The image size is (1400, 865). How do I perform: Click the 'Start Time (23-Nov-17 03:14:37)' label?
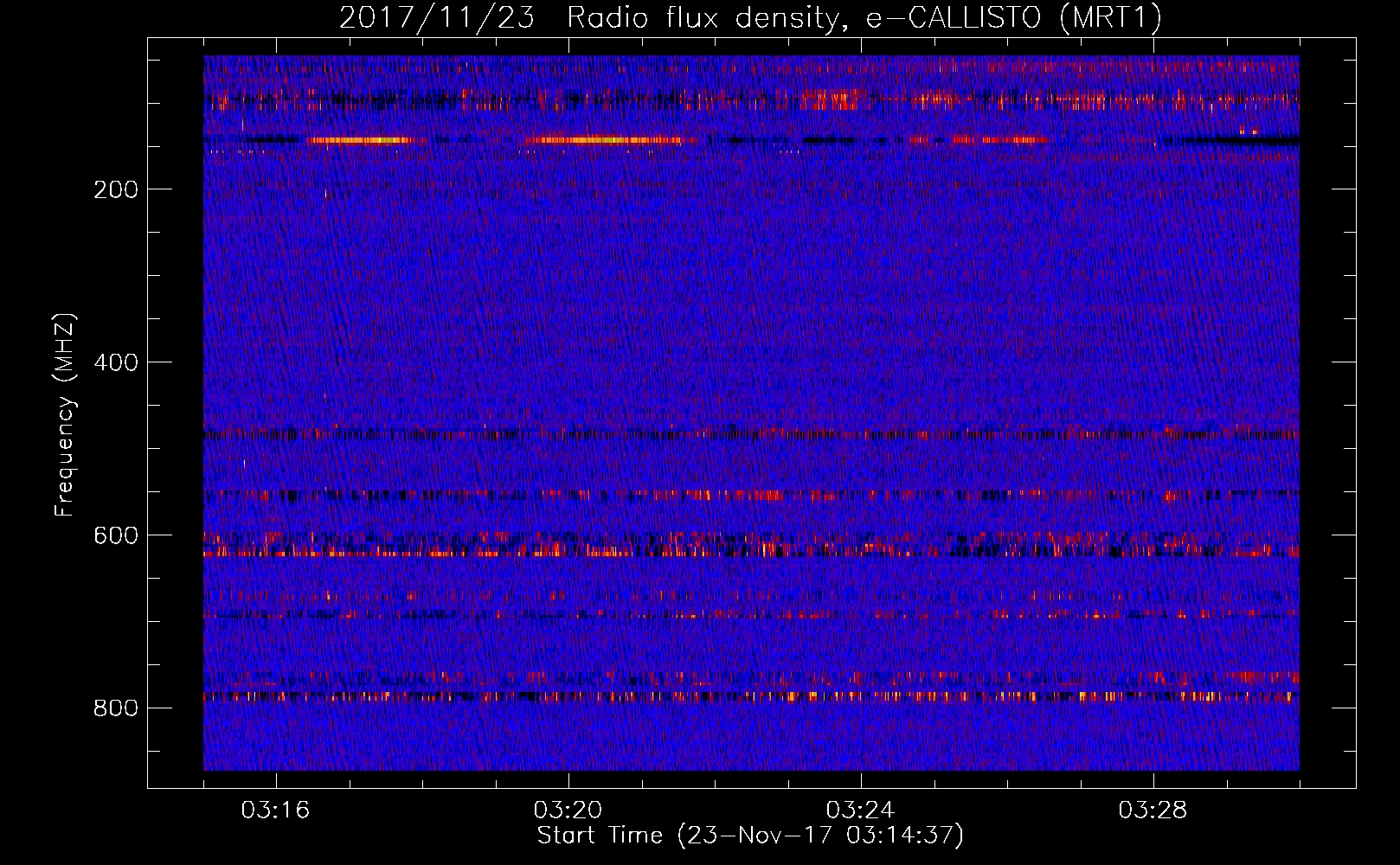point(750,836)
